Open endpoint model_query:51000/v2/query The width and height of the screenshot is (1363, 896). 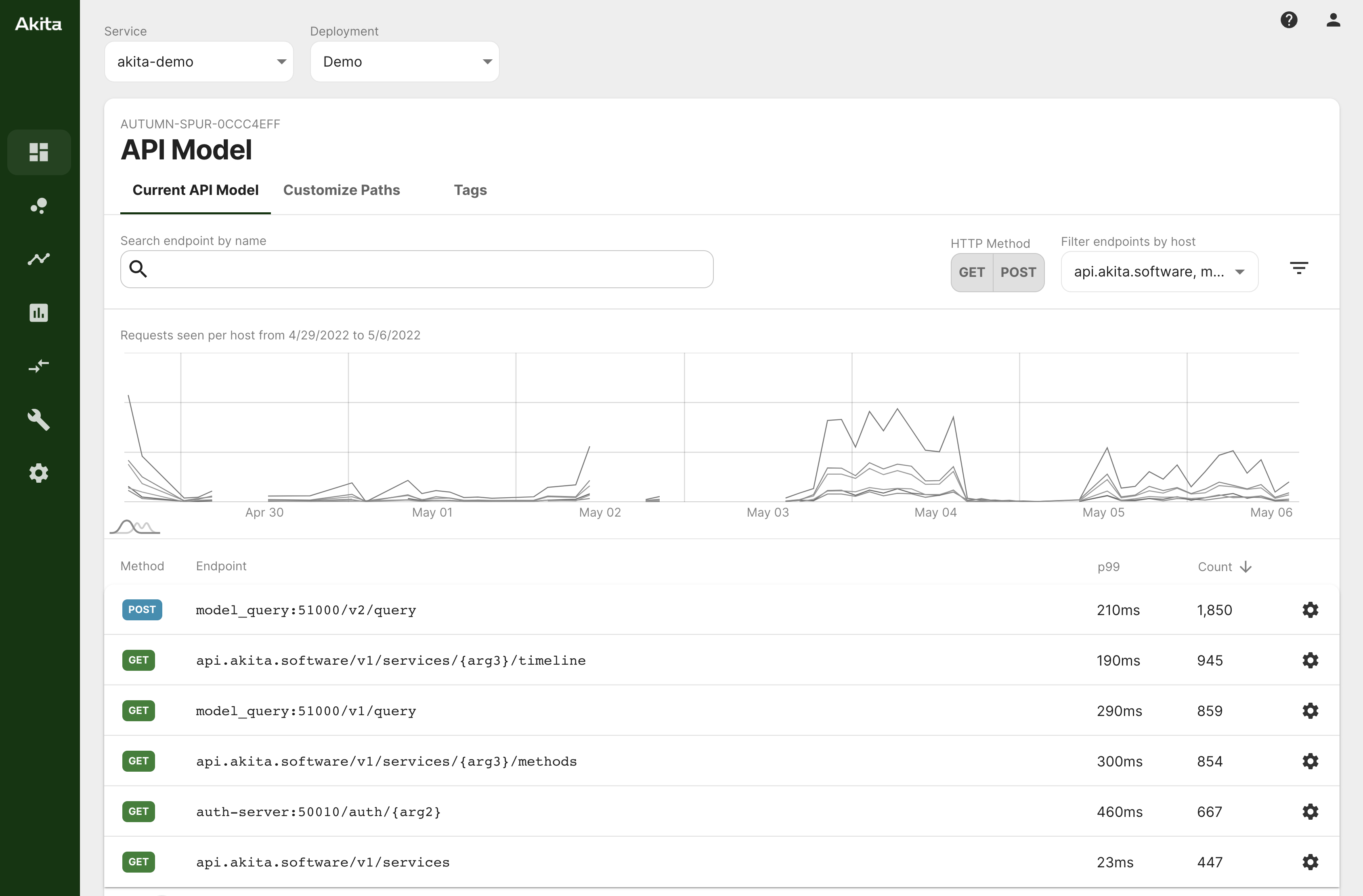click(306, 610)
